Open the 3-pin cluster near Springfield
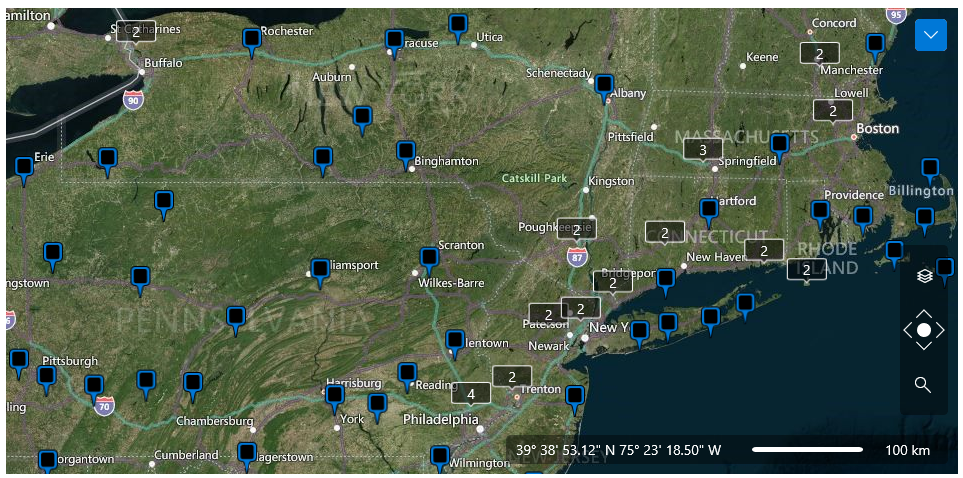This screenshot has height=478, width=963. [703, 150]
